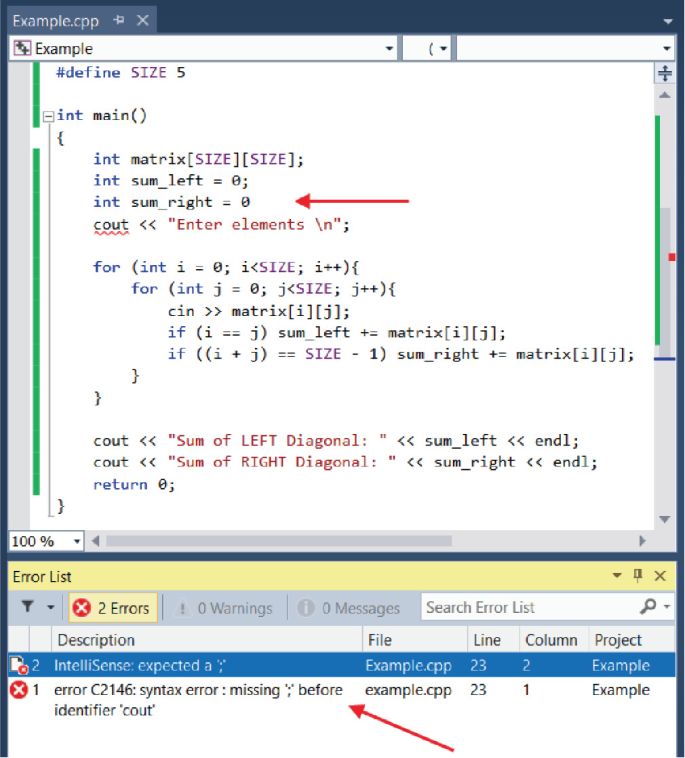
Task: Open the Error List window options dropdown
Action: (x=616, y=576)
